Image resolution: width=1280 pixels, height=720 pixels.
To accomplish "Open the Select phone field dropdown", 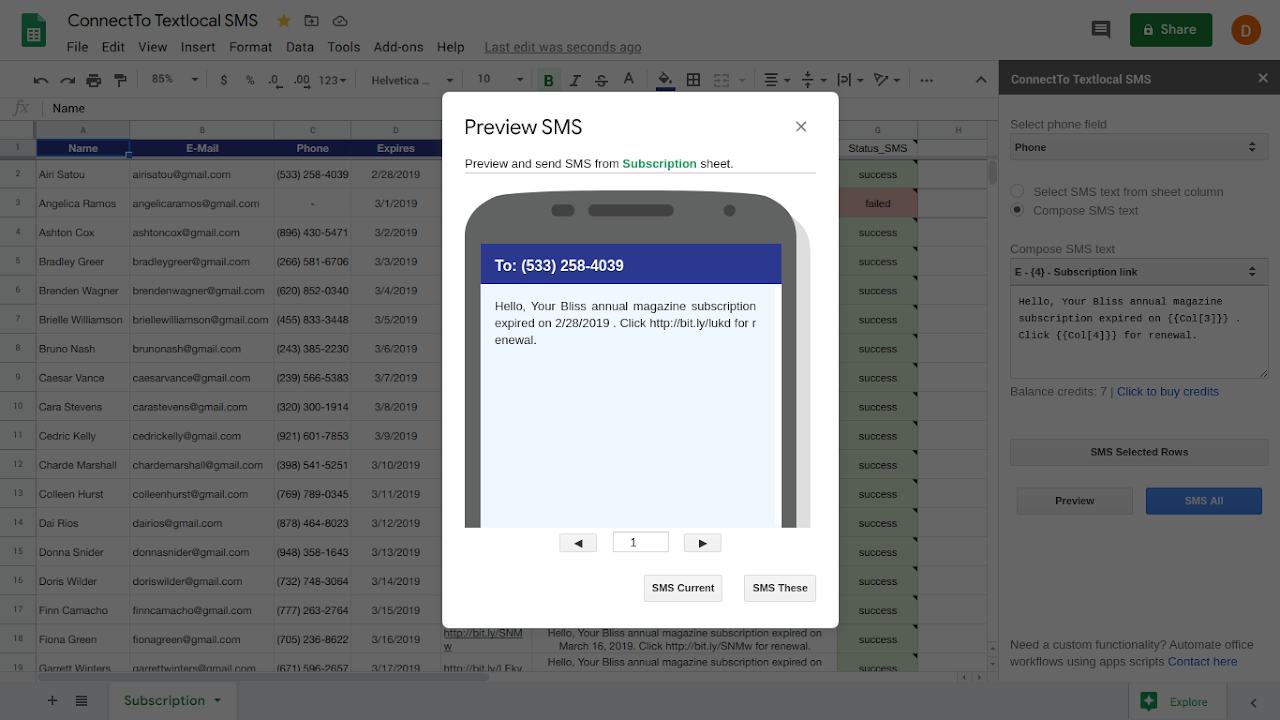I will (x=1139, y=147).
